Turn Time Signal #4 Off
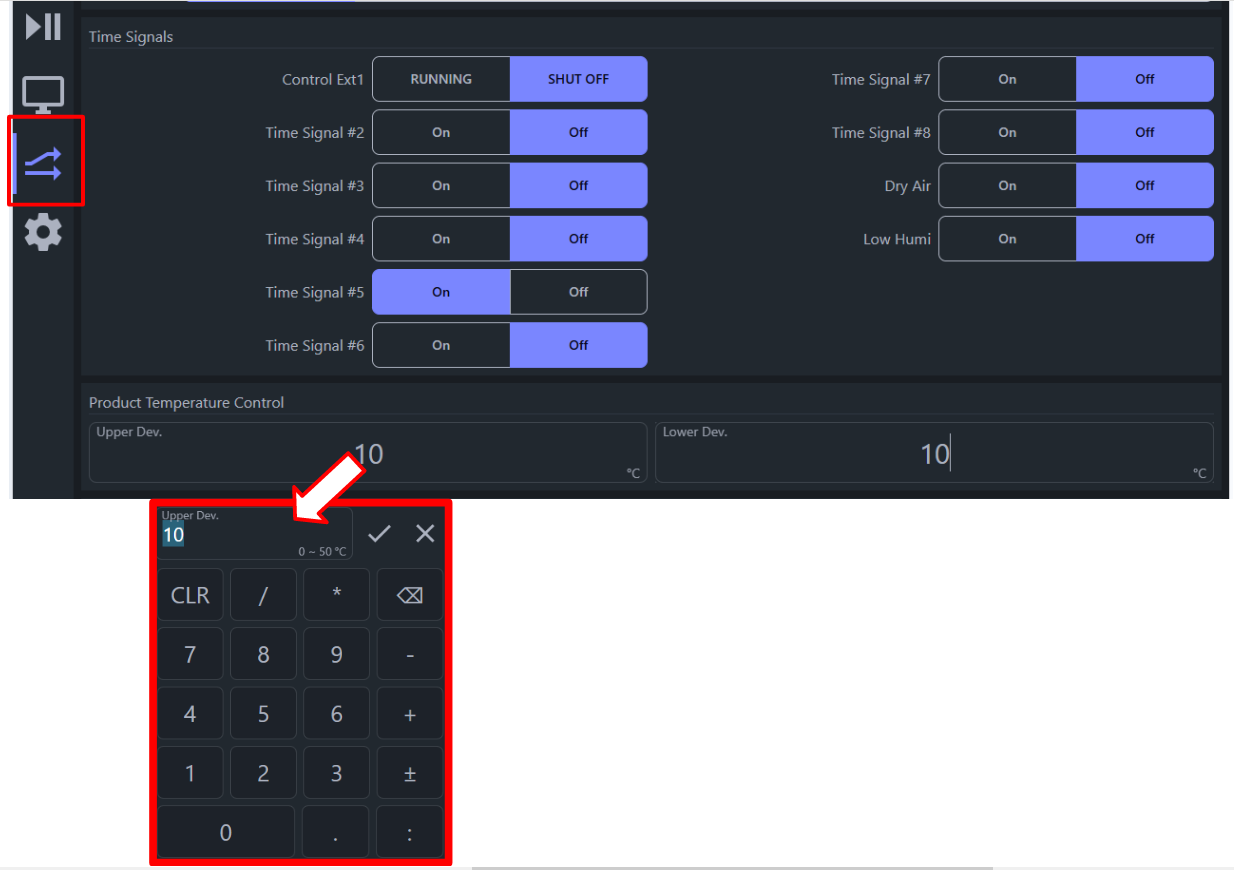This screenshot has width=1234, height=870. pos(578,238)
